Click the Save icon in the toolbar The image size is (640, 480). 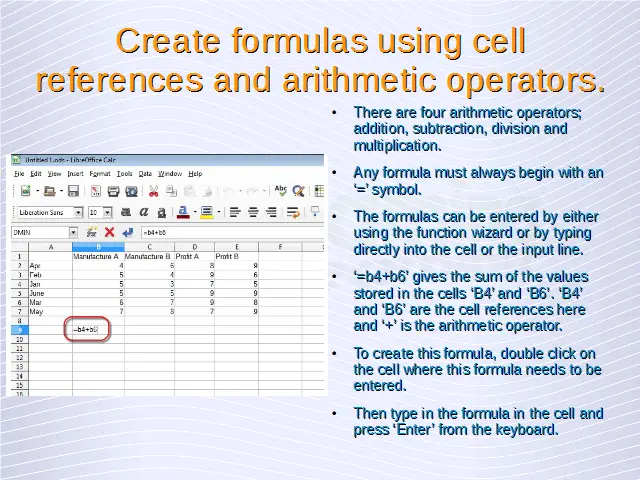[x=73, y=191]
